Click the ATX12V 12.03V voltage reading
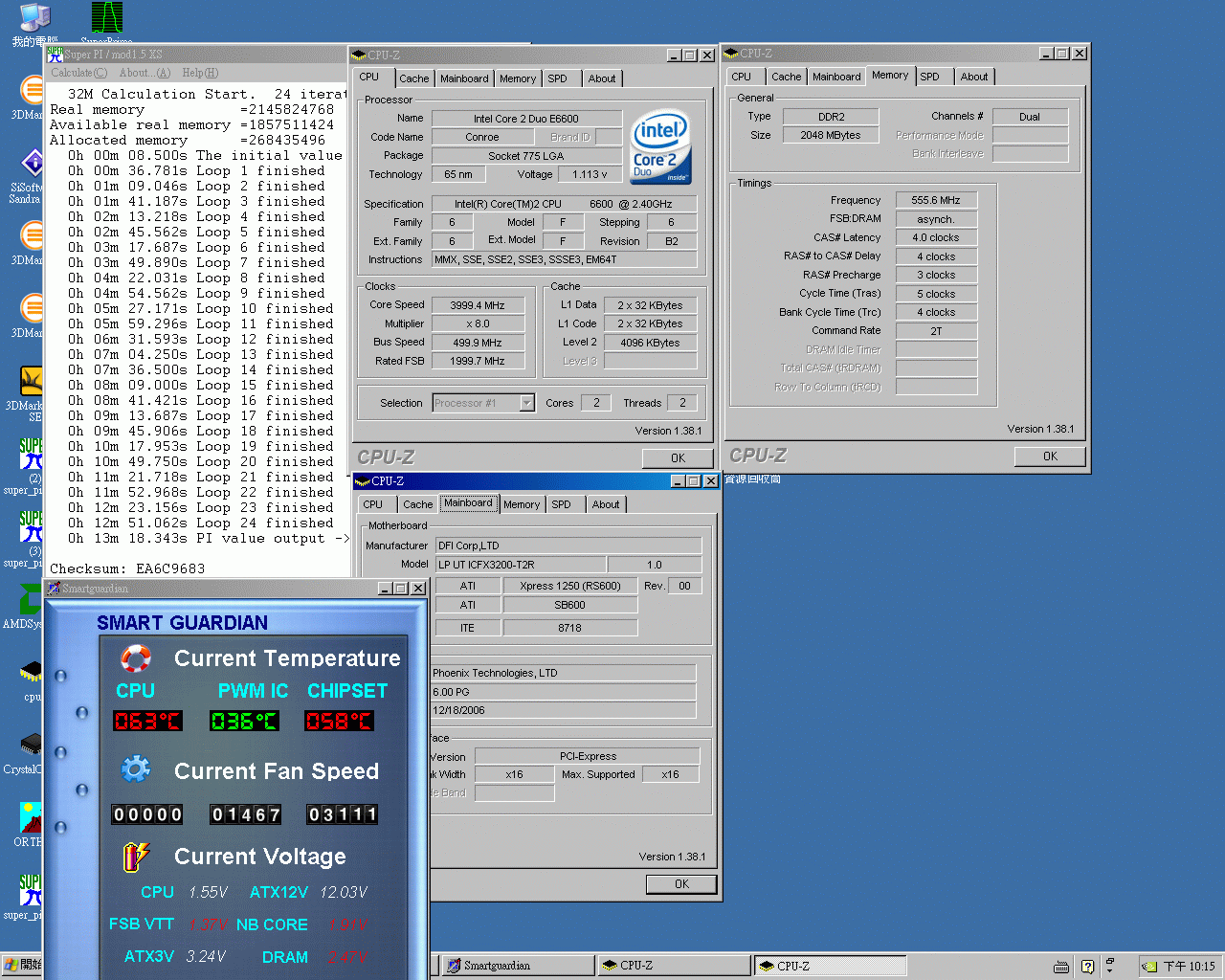Screen dimensions: 1225x980 pos(344,892)
